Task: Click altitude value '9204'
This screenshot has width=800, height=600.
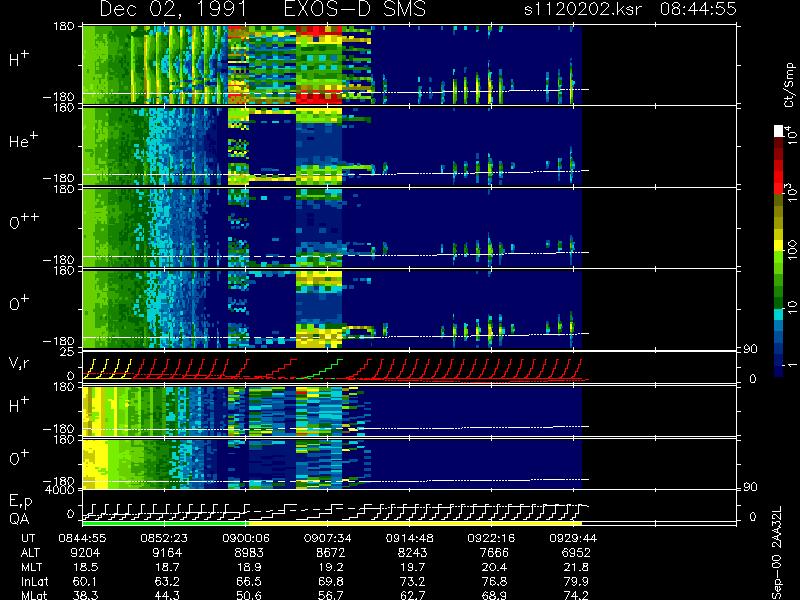Action: click(85, 553)
